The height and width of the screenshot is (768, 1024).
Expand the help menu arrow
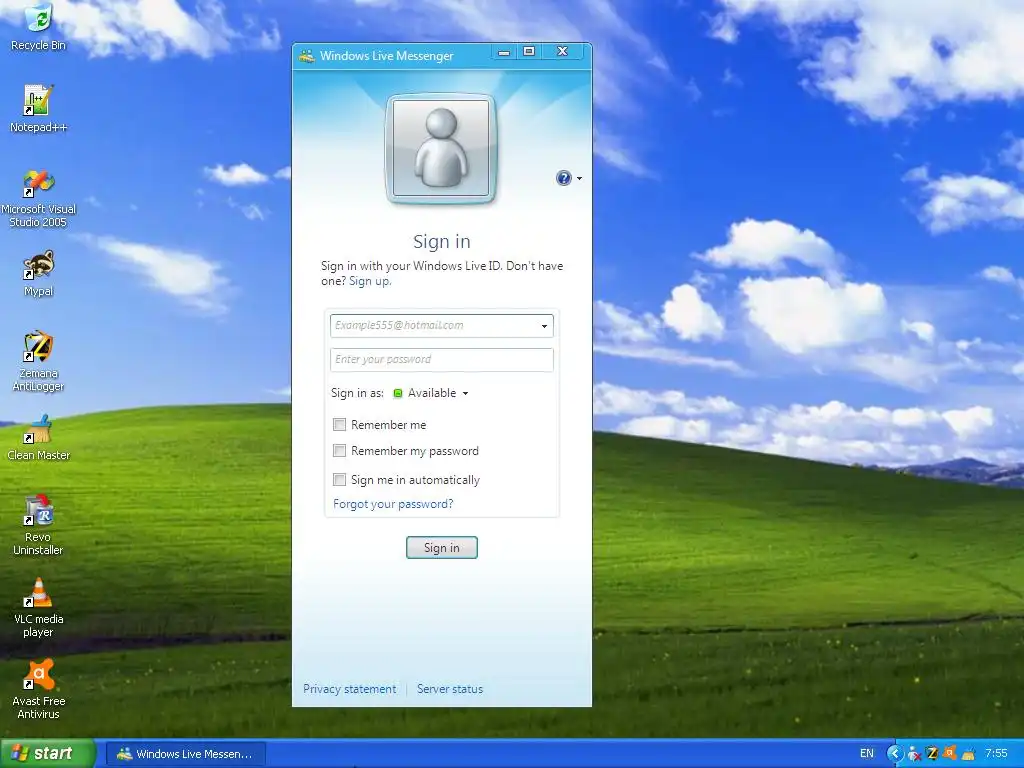click(x=579, y=178)
